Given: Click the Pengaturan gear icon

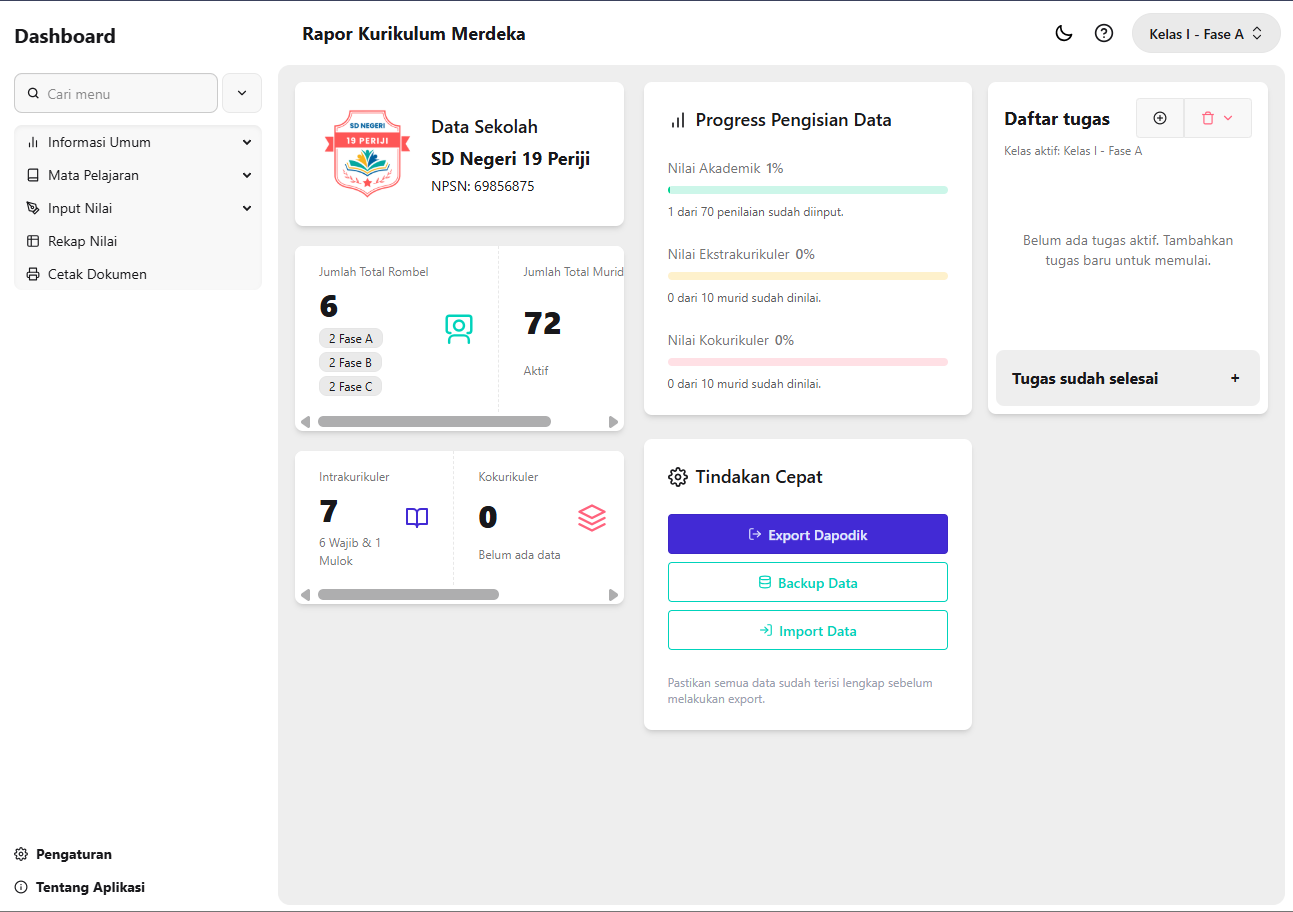Looking at the screenshot, I should (x=23, y=854).
